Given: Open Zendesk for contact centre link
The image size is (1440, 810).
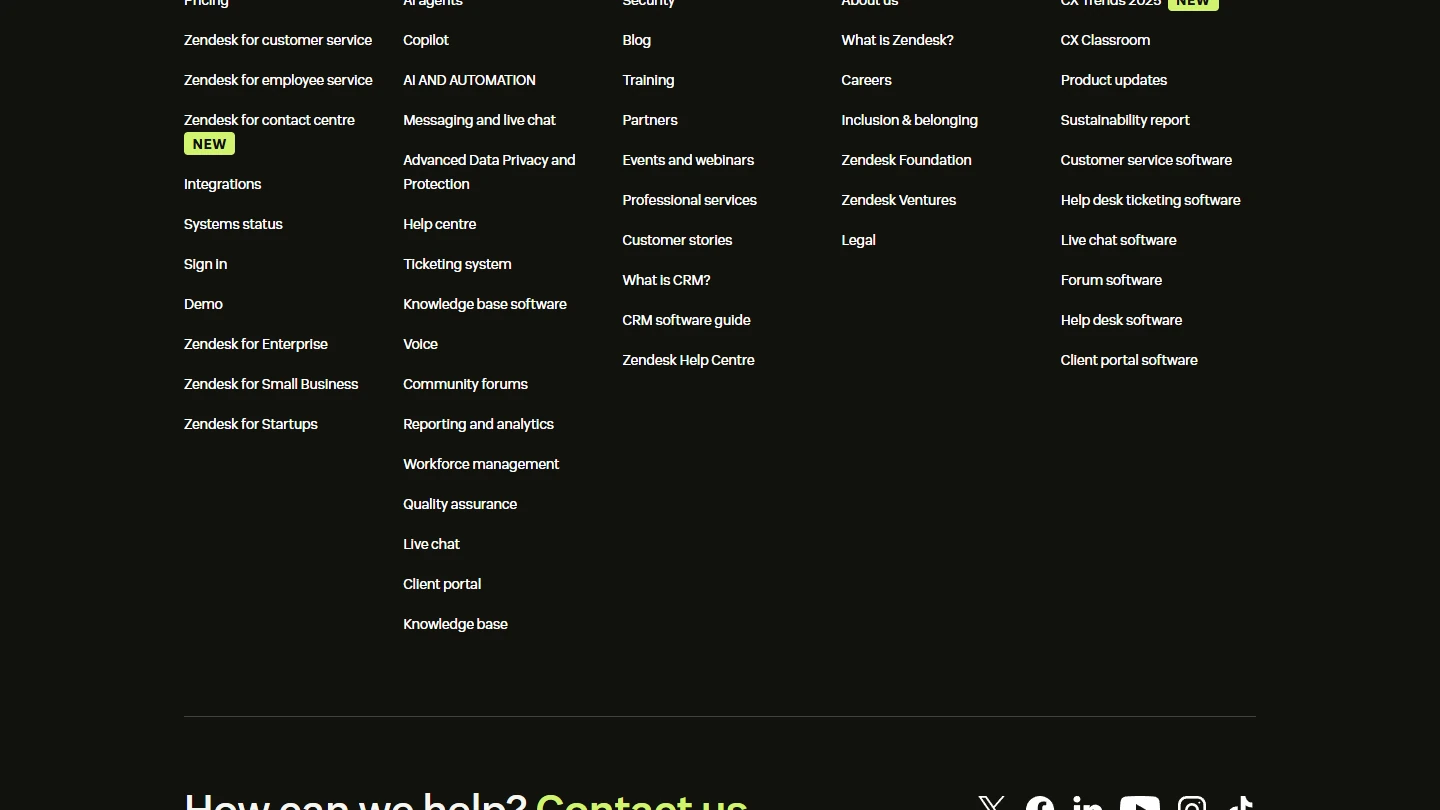Looking at the screenshot, I should pyautogui.click(x=269, y=120).
